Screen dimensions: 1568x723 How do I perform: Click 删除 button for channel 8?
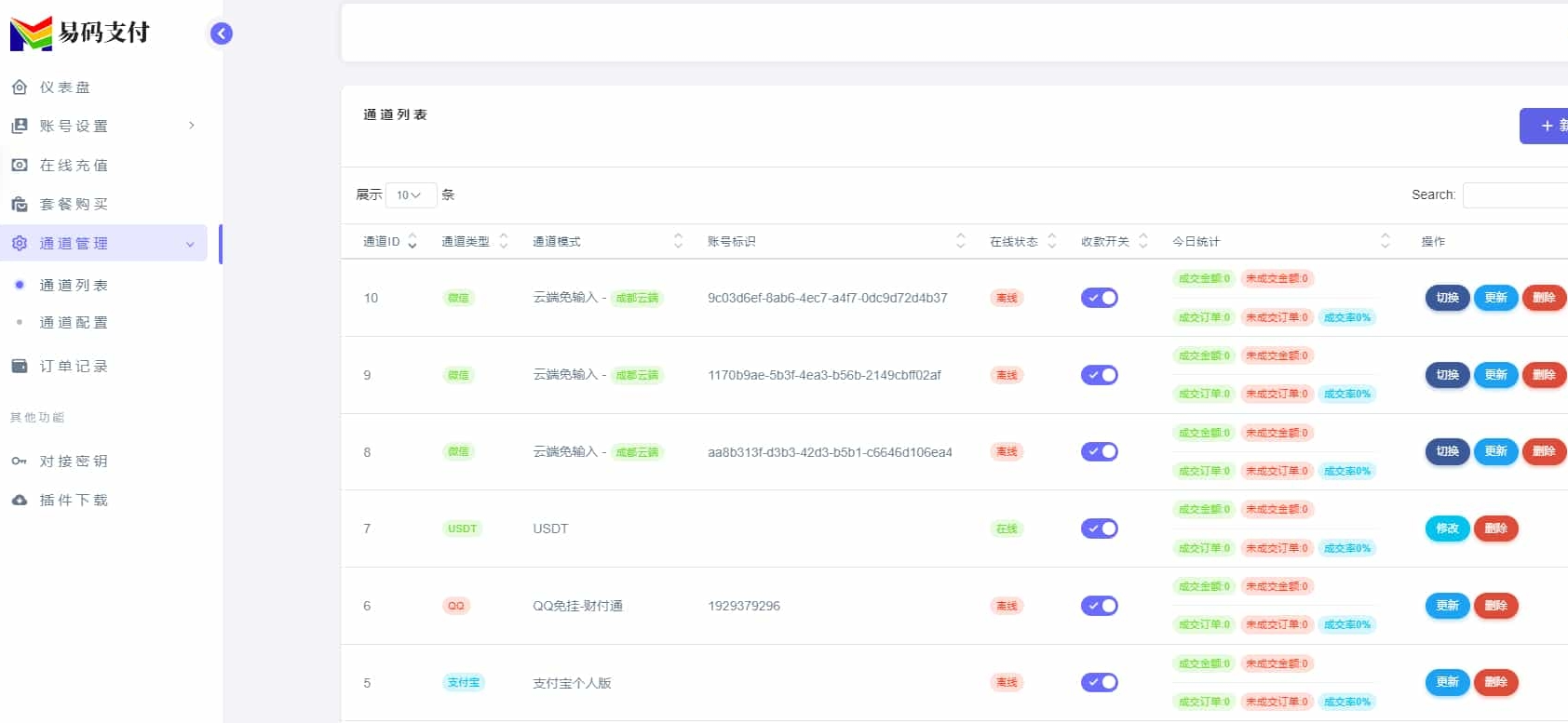coord(1544,451)
